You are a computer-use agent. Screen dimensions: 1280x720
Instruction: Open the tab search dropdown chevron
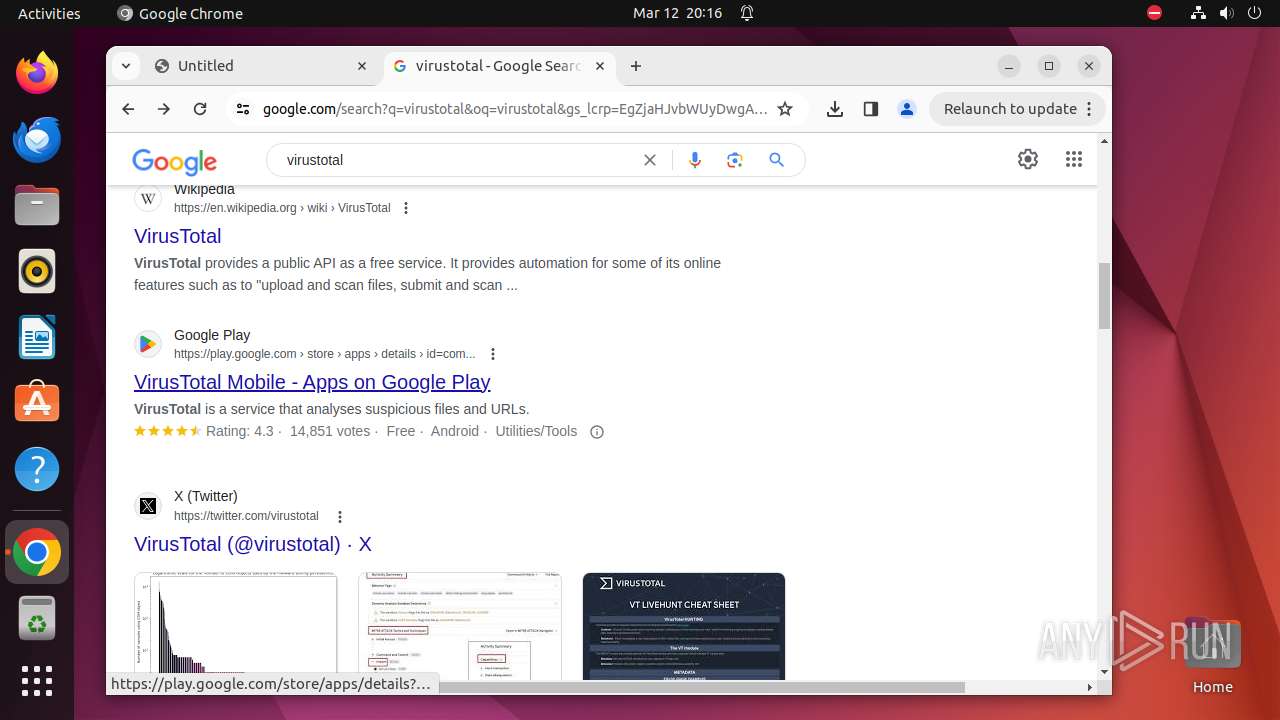click(126, 66)
